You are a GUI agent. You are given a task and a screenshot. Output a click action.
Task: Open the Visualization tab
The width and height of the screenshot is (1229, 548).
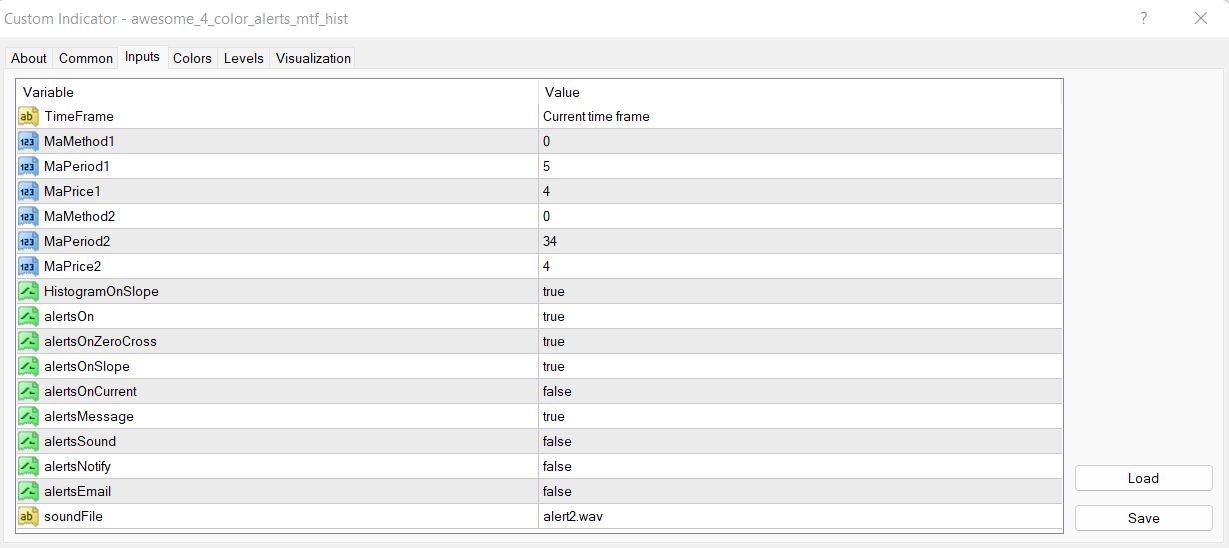[x=313, y=58]
